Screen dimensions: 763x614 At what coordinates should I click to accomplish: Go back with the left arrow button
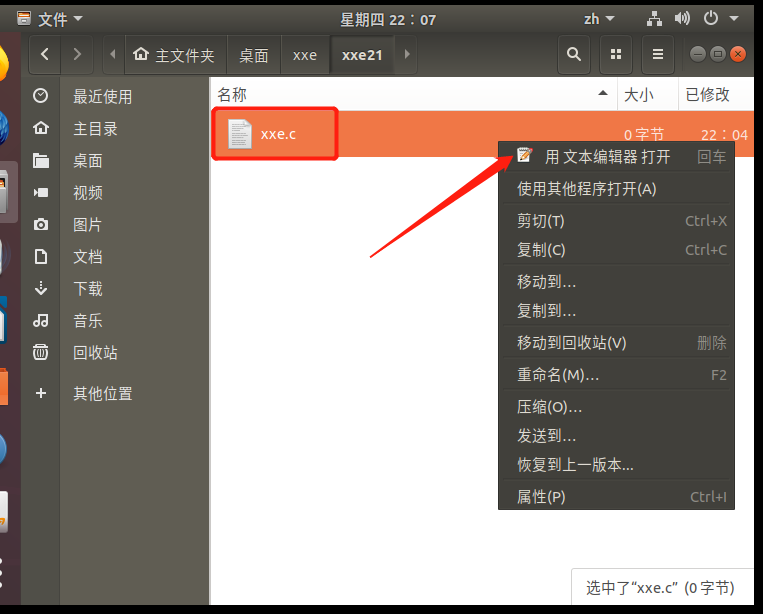tap(45, 54)
